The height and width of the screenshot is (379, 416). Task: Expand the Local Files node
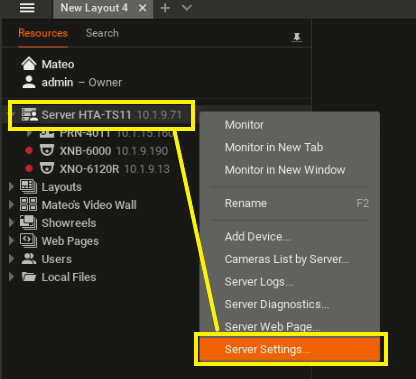11,276
